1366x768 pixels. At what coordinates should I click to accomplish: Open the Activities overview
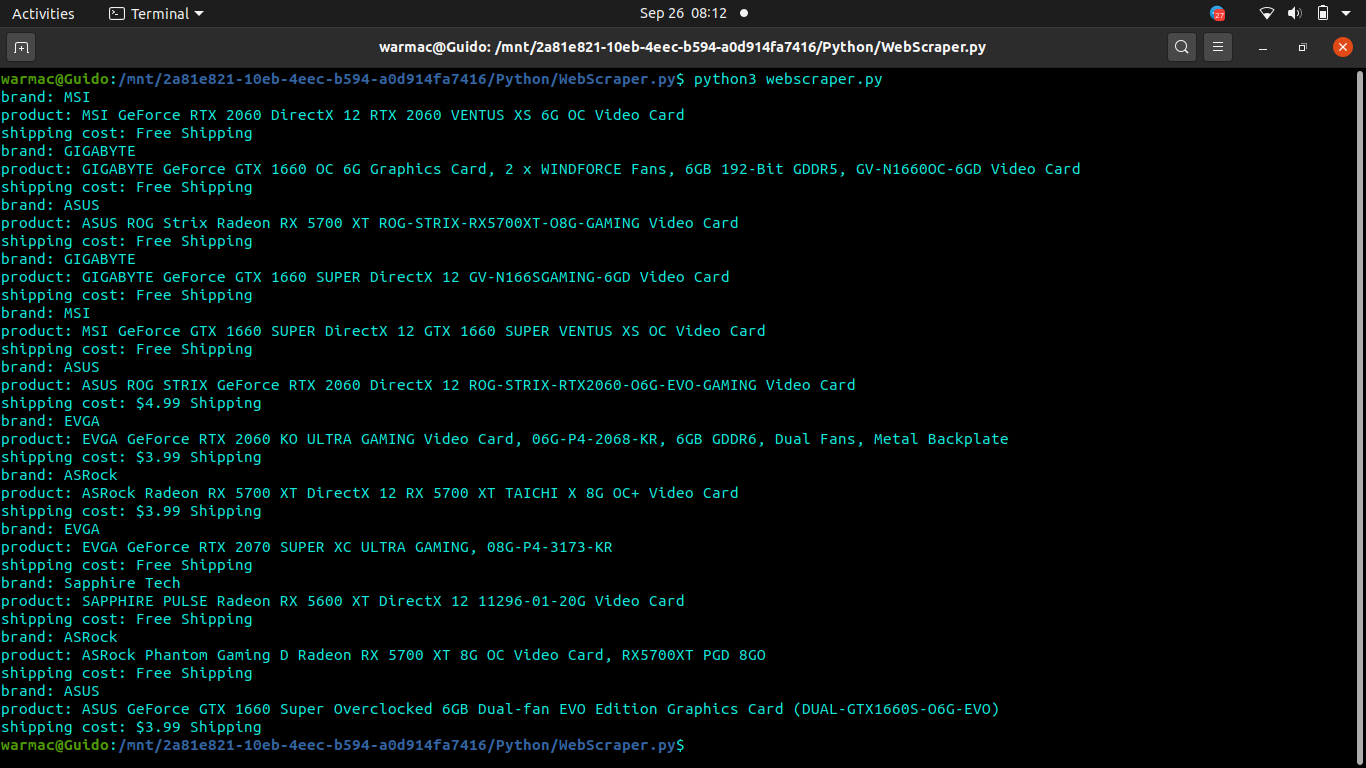[x=43, y=14]
